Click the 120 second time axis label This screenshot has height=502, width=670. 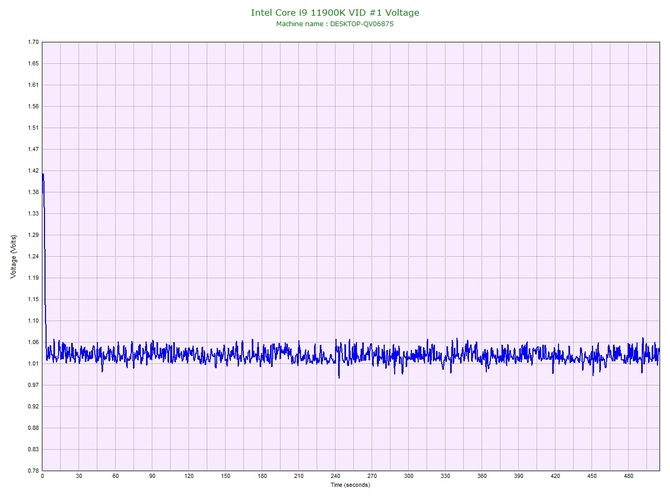pyautogui.click(x=189, y=477)
